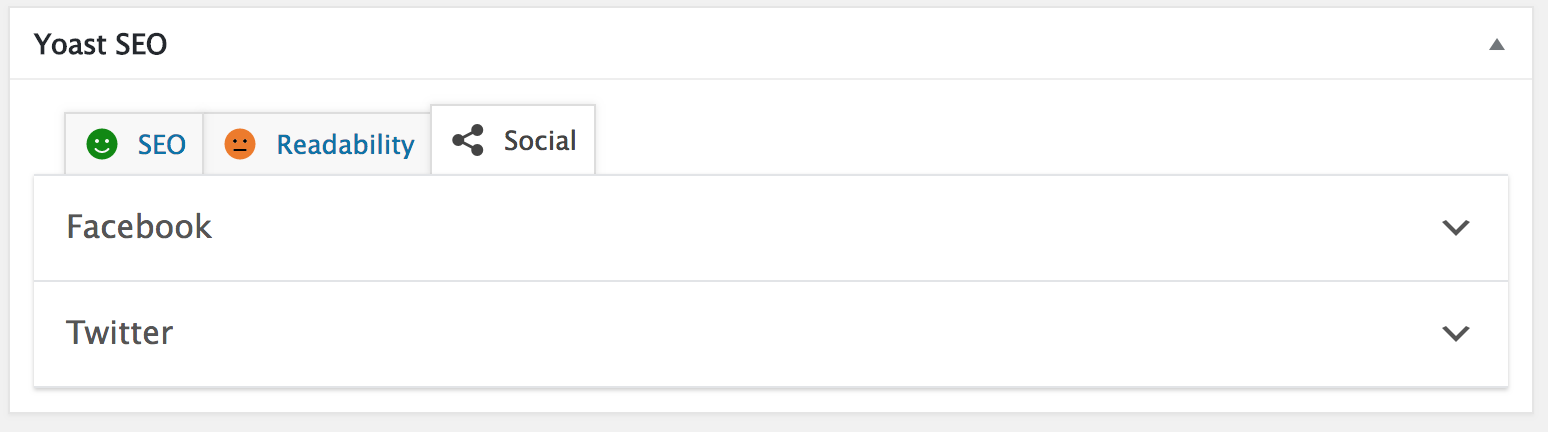Viewport: 1548px width, 432px height.
Task: Select the Social tab
Action: coord(513,140)
